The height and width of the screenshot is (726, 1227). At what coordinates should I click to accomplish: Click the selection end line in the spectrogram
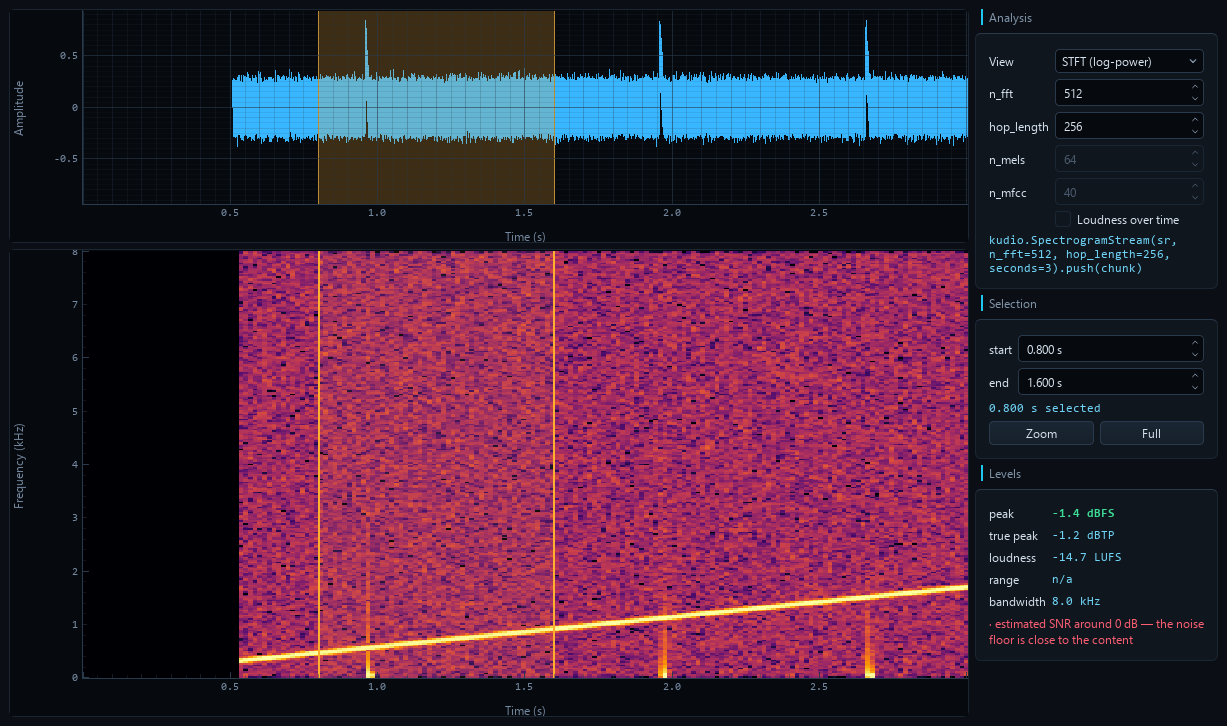554,464
